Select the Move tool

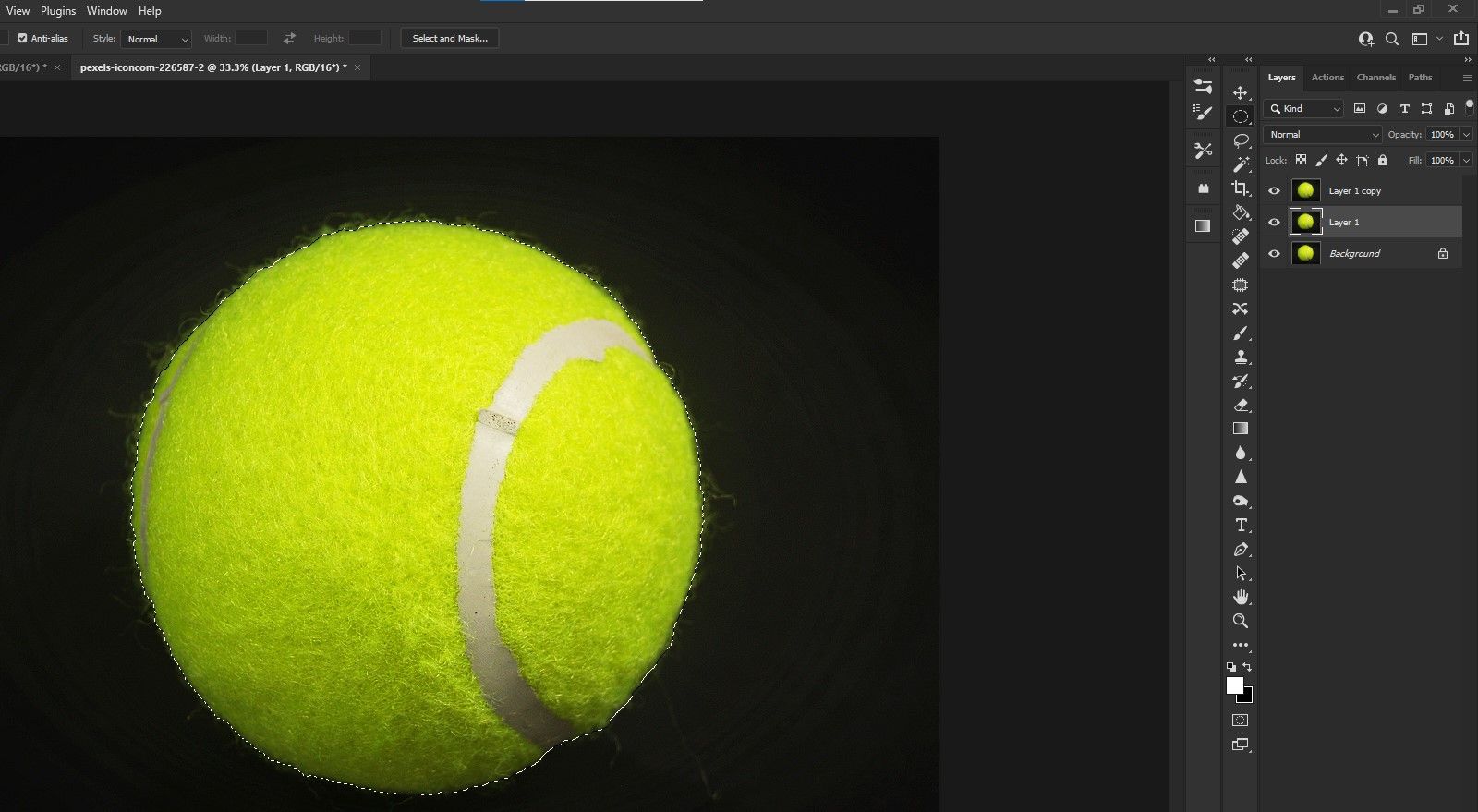[1241, 92]
